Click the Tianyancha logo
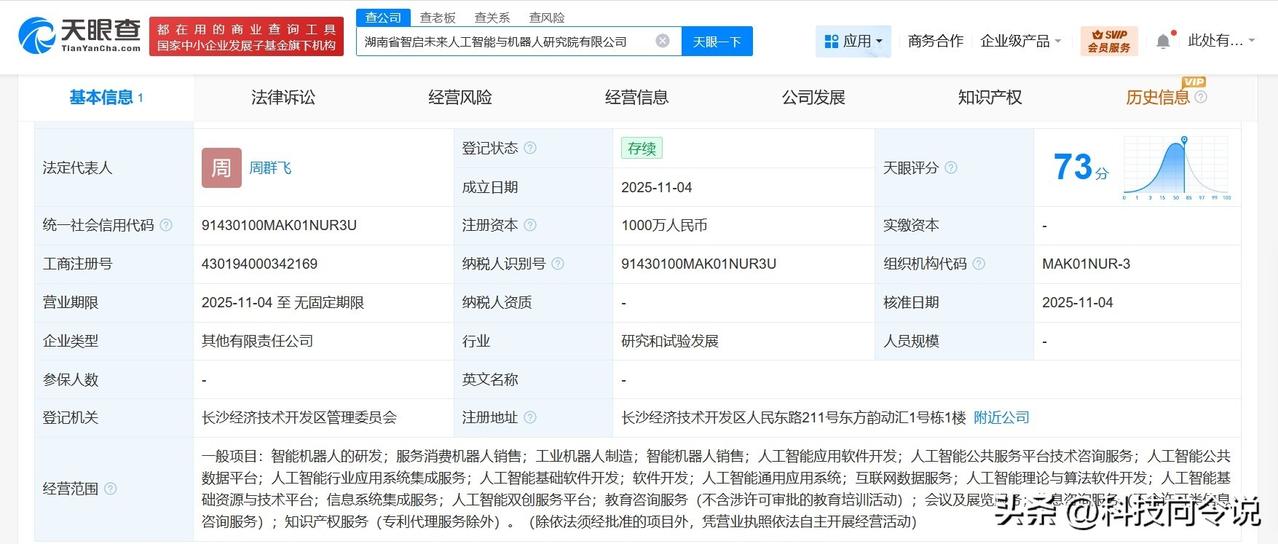 tap(78, 35)
